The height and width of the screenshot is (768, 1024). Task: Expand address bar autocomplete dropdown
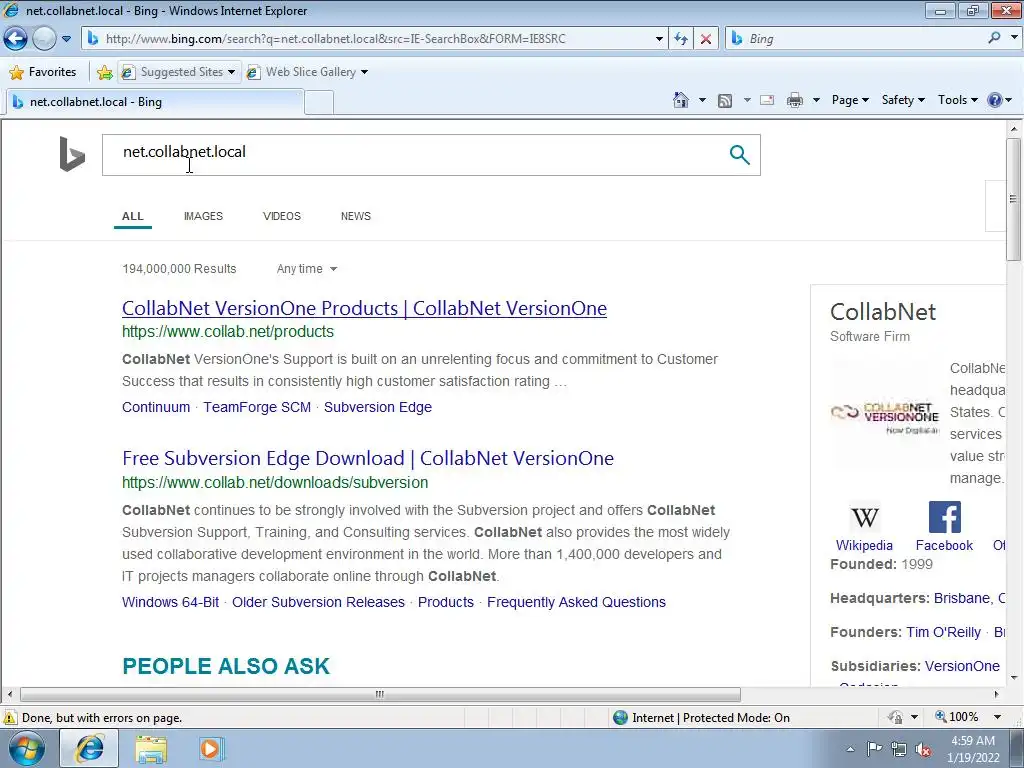pyautogui.click(x=659, y=39)
